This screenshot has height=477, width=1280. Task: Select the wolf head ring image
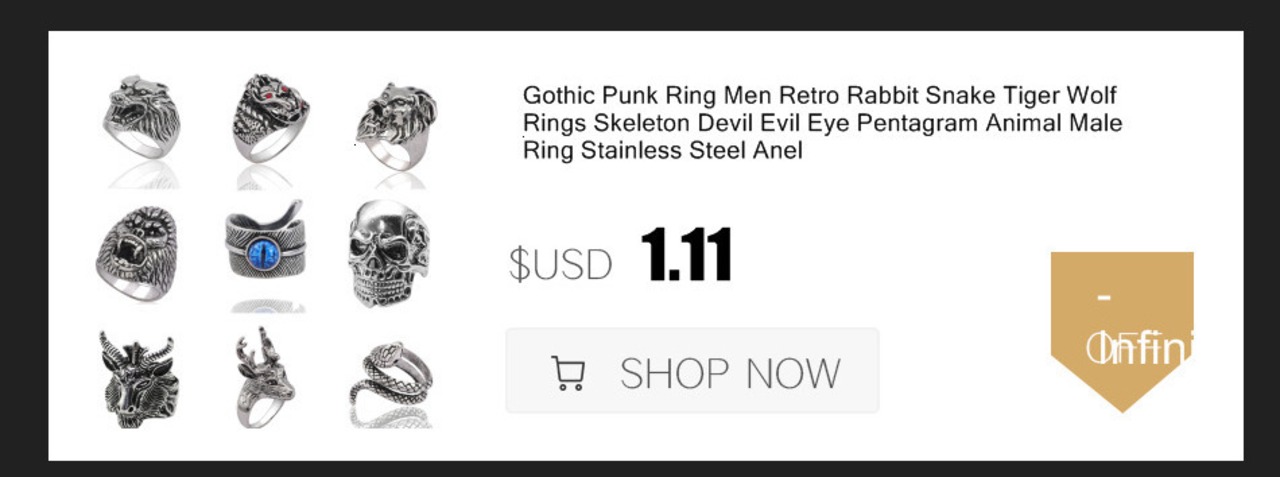140,116
